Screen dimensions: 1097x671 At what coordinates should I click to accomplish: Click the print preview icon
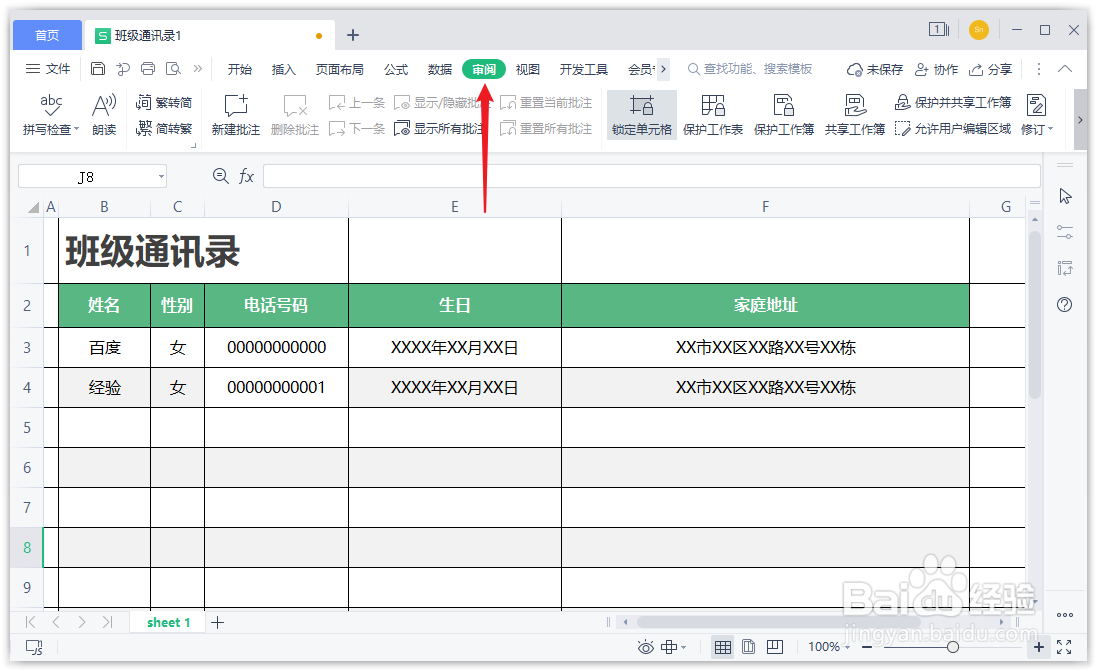click(173, 69)
